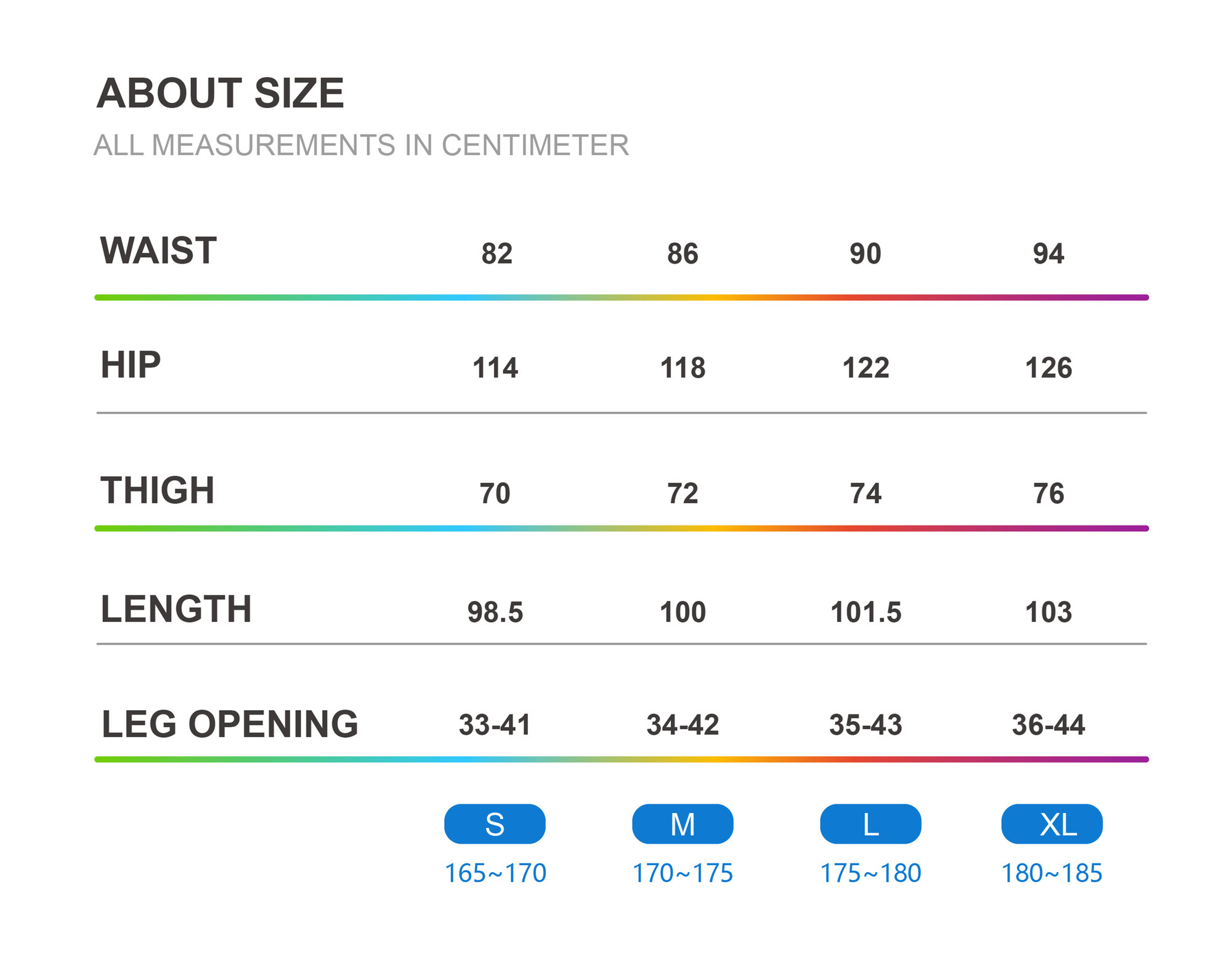The height and width of the screenshot is (954, 1232).
Task: Select the HIP row label
Action: (x=131, y=365)
